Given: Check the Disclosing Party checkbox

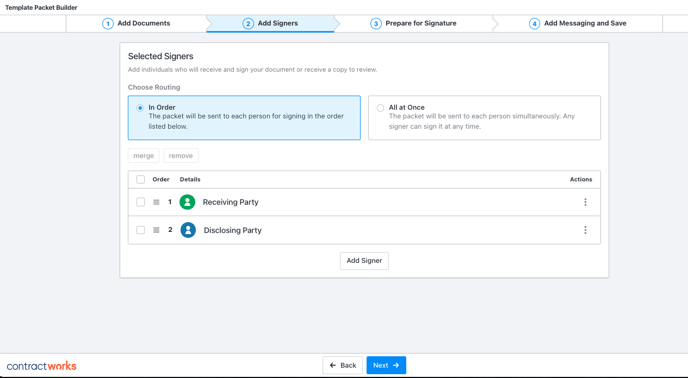Looking at the screenshot, I should pyautogui.click(x=140, y=230).
